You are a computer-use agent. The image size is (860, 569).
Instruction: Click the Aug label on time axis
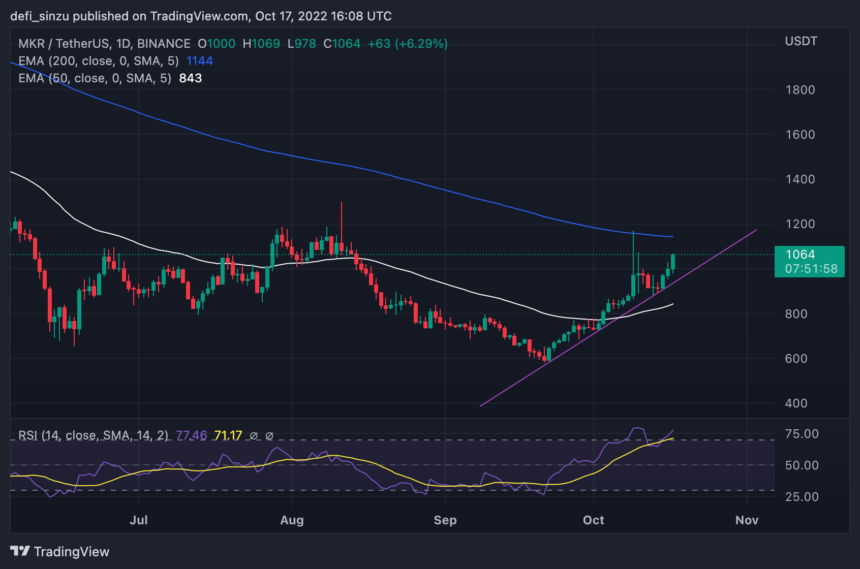(292, 520)
